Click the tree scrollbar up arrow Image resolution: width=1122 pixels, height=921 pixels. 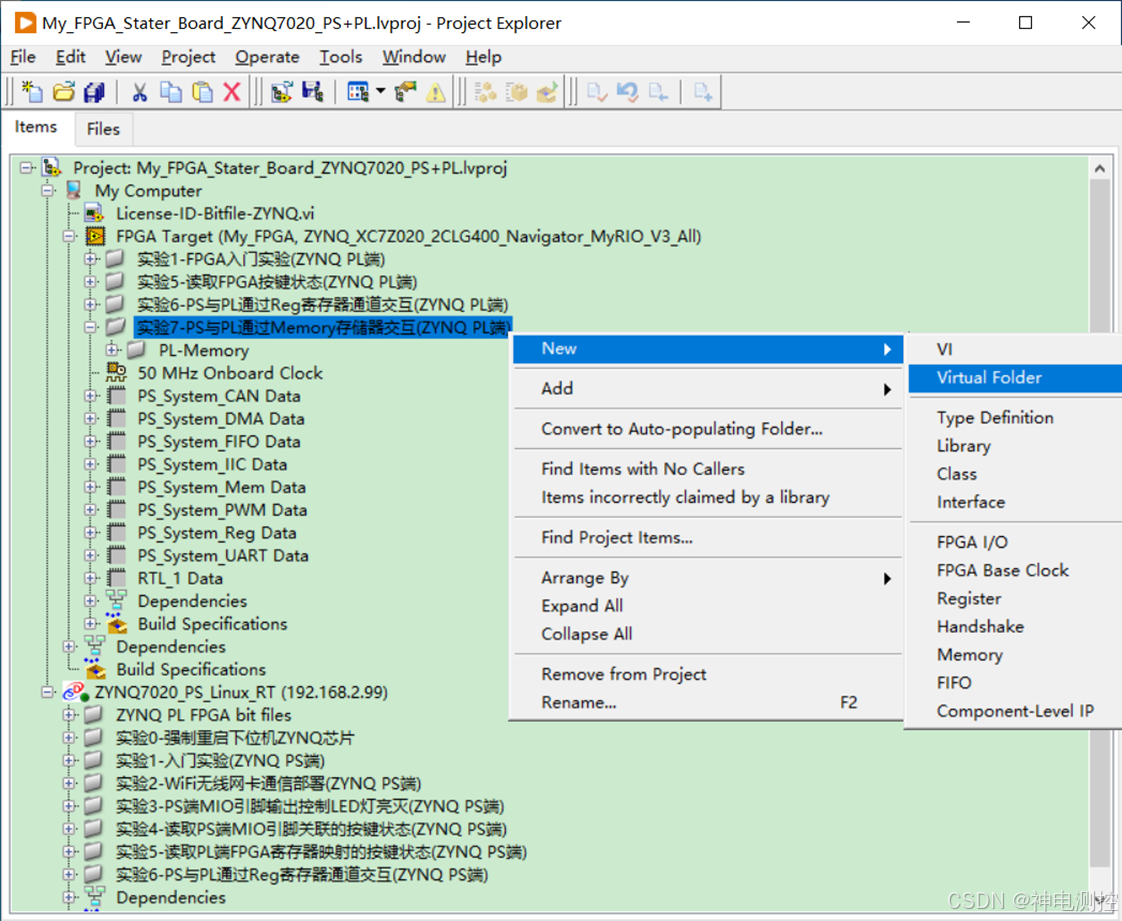tap(1100, 169)
